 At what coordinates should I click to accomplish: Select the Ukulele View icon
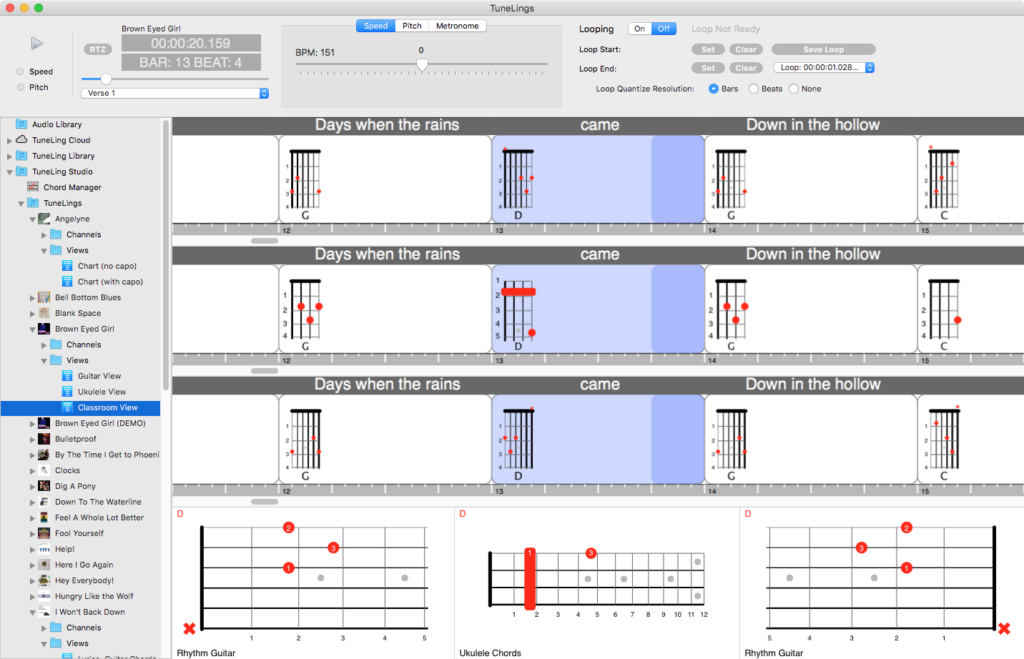(67, 392)
